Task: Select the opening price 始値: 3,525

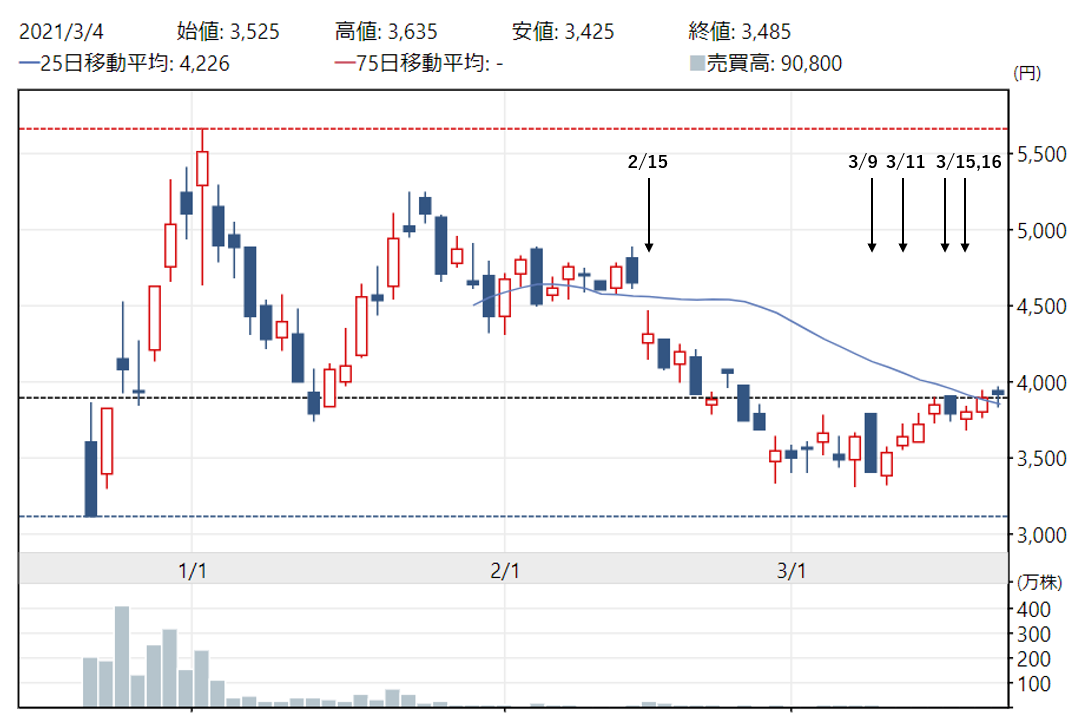Action: (228, 31)
